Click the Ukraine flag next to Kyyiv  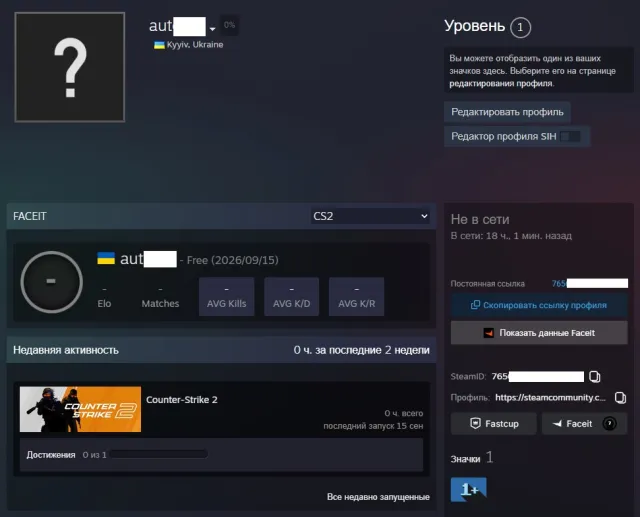pos(159,45)
